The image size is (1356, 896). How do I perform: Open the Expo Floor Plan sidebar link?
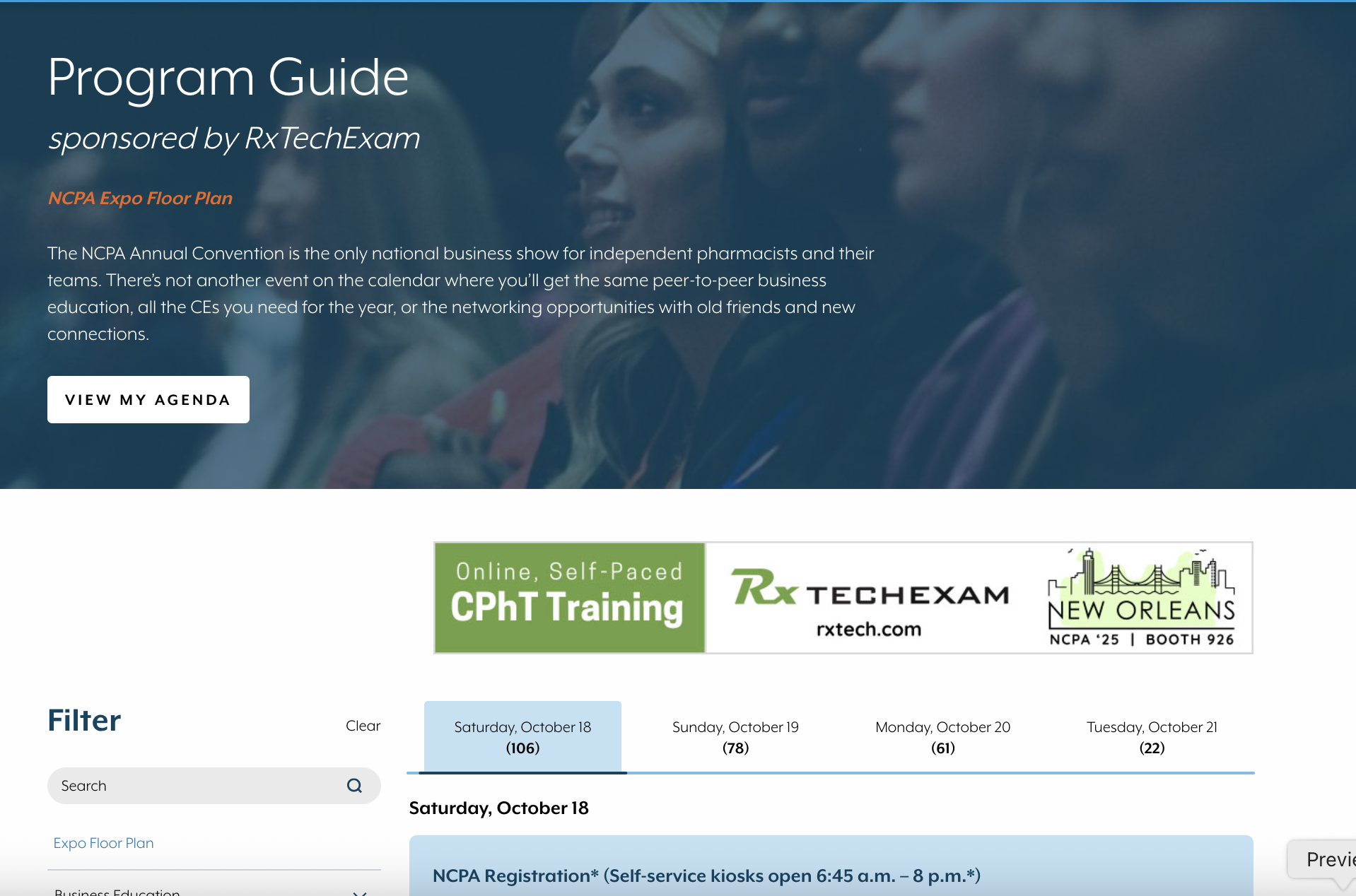pyautogui.click(x=104, y=843)
